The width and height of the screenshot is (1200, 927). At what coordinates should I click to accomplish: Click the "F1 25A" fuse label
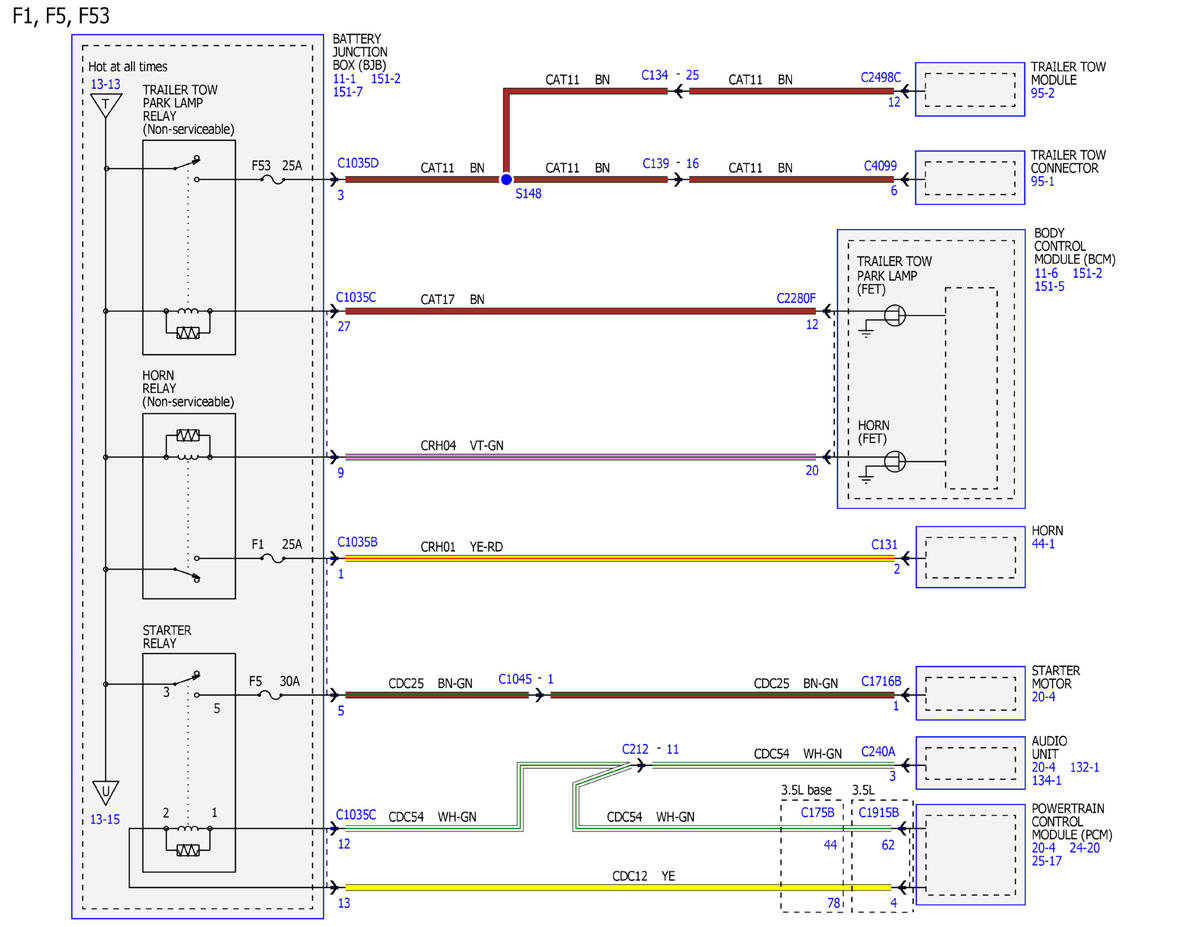[x=276, y=544]
